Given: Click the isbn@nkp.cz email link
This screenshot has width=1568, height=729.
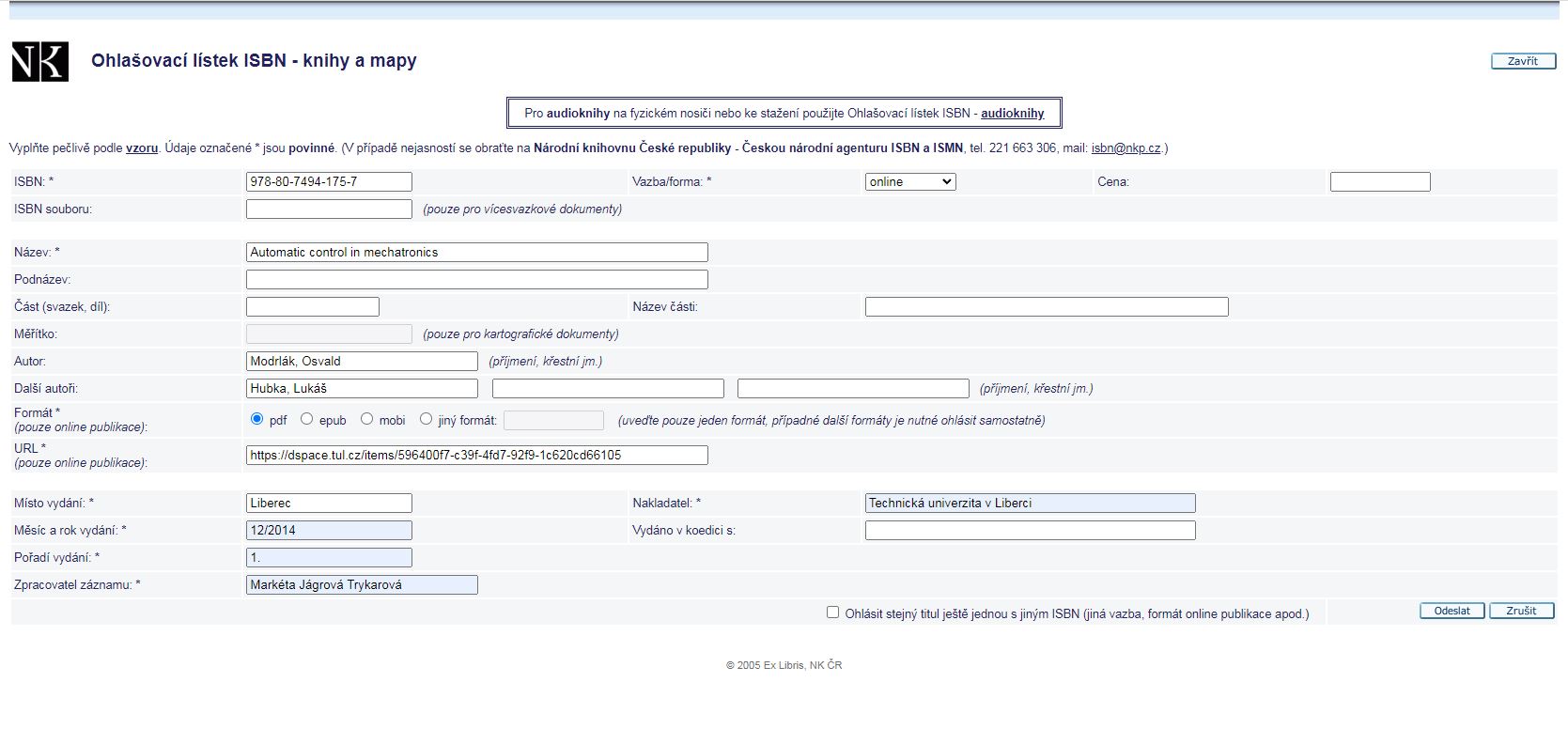Looking at the screenshot, I should (x=1126, y=148).
